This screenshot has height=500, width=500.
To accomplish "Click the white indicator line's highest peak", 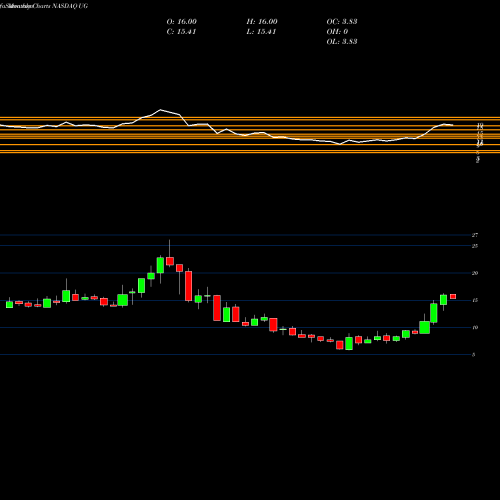I will [x=160, y=110].
